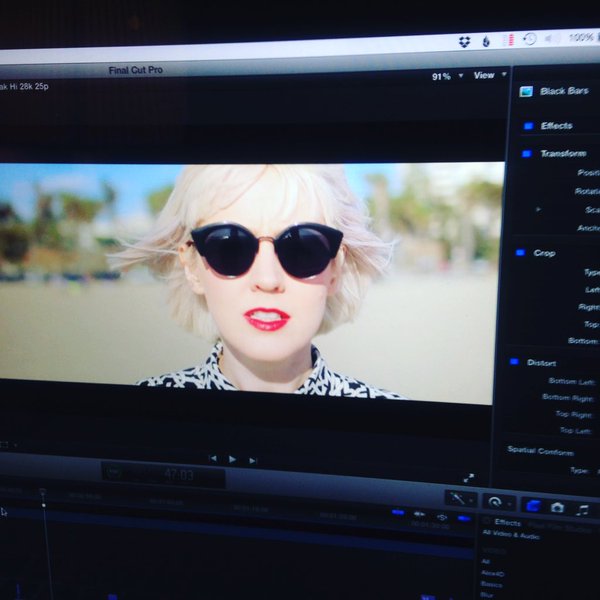Open the 91% zoom level dropdown
This screenshot has height=600, width=600.
click(x=446, y=76)
